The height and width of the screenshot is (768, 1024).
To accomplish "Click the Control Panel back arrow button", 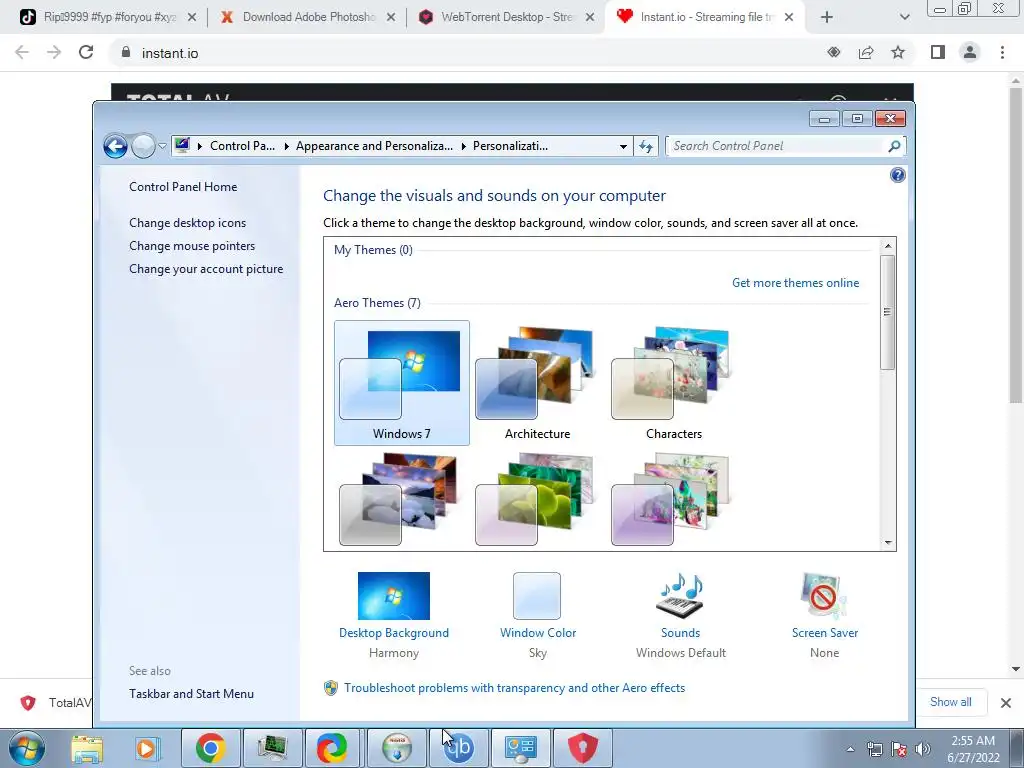I will [116, 146].
